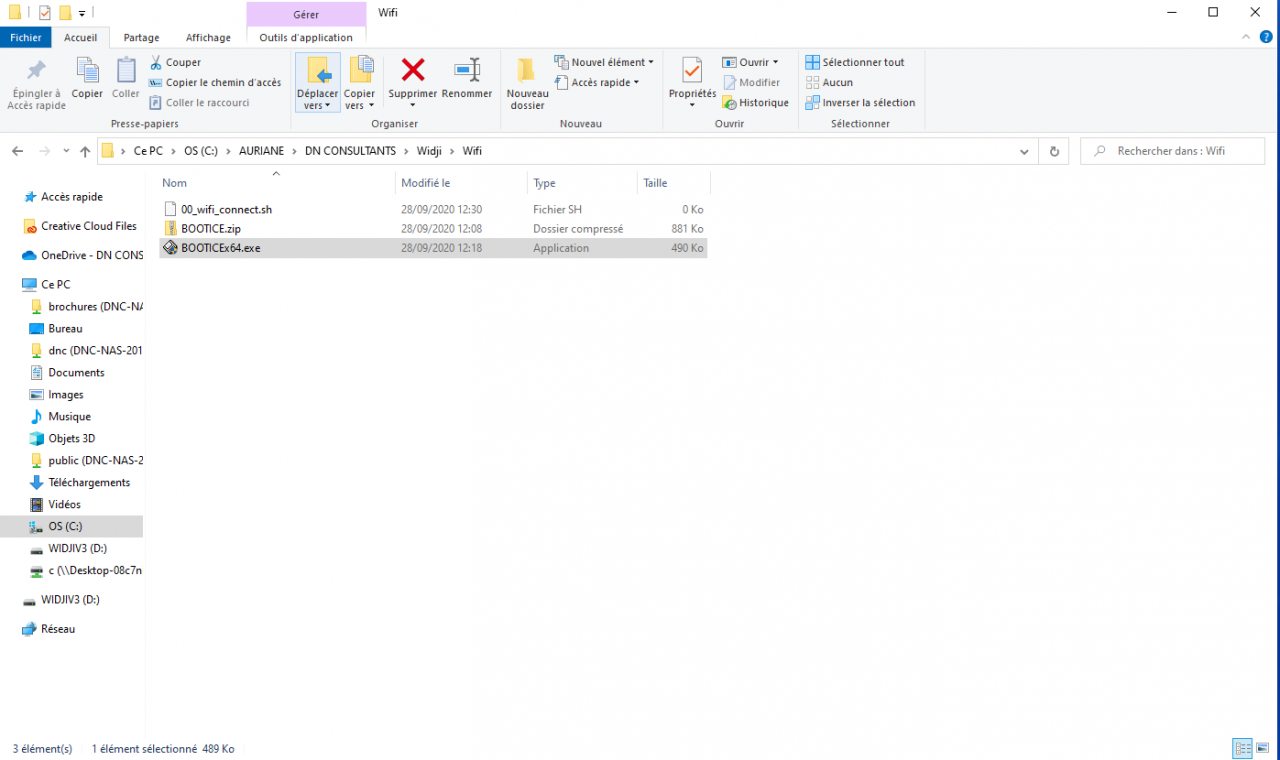
Task: Open the Nouvel élément dropdown
Action: [x=604, y=62]
